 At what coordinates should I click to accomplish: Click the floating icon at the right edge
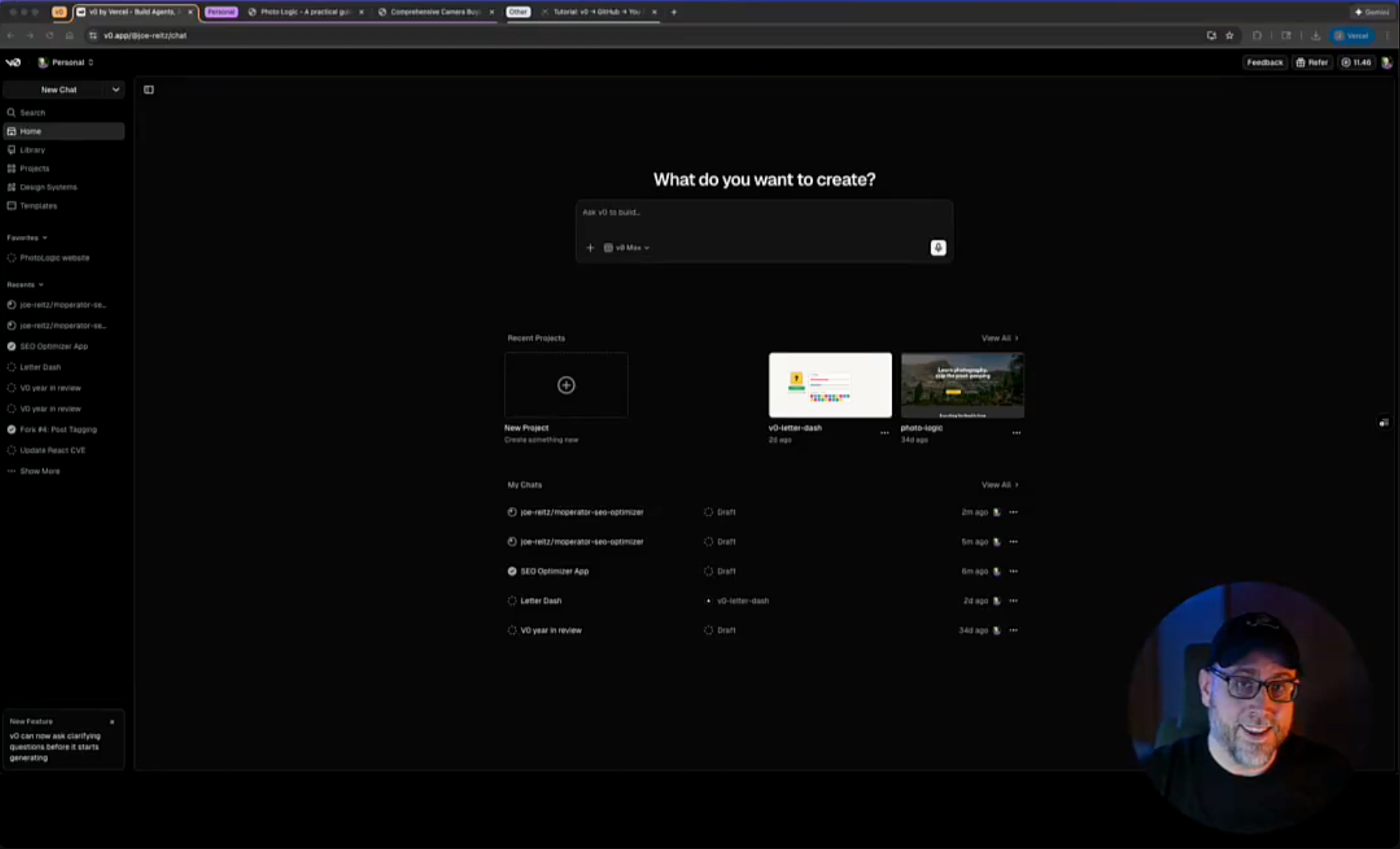coord(1383,423)
